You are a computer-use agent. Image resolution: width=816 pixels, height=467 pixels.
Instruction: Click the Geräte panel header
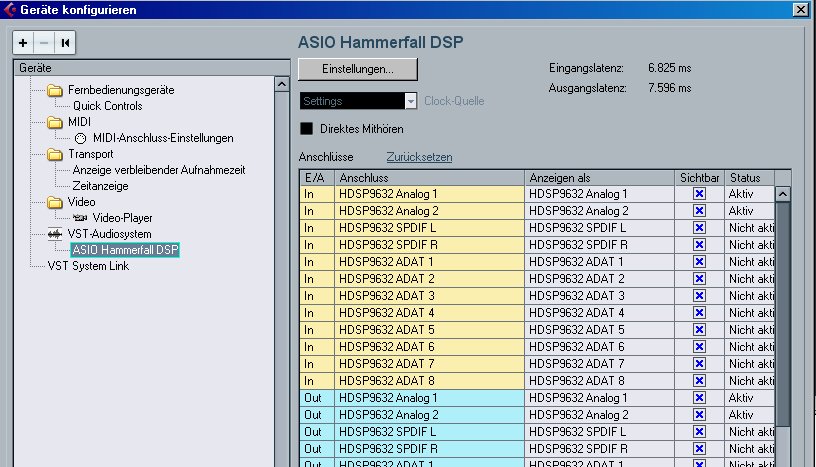coord(151,68)
